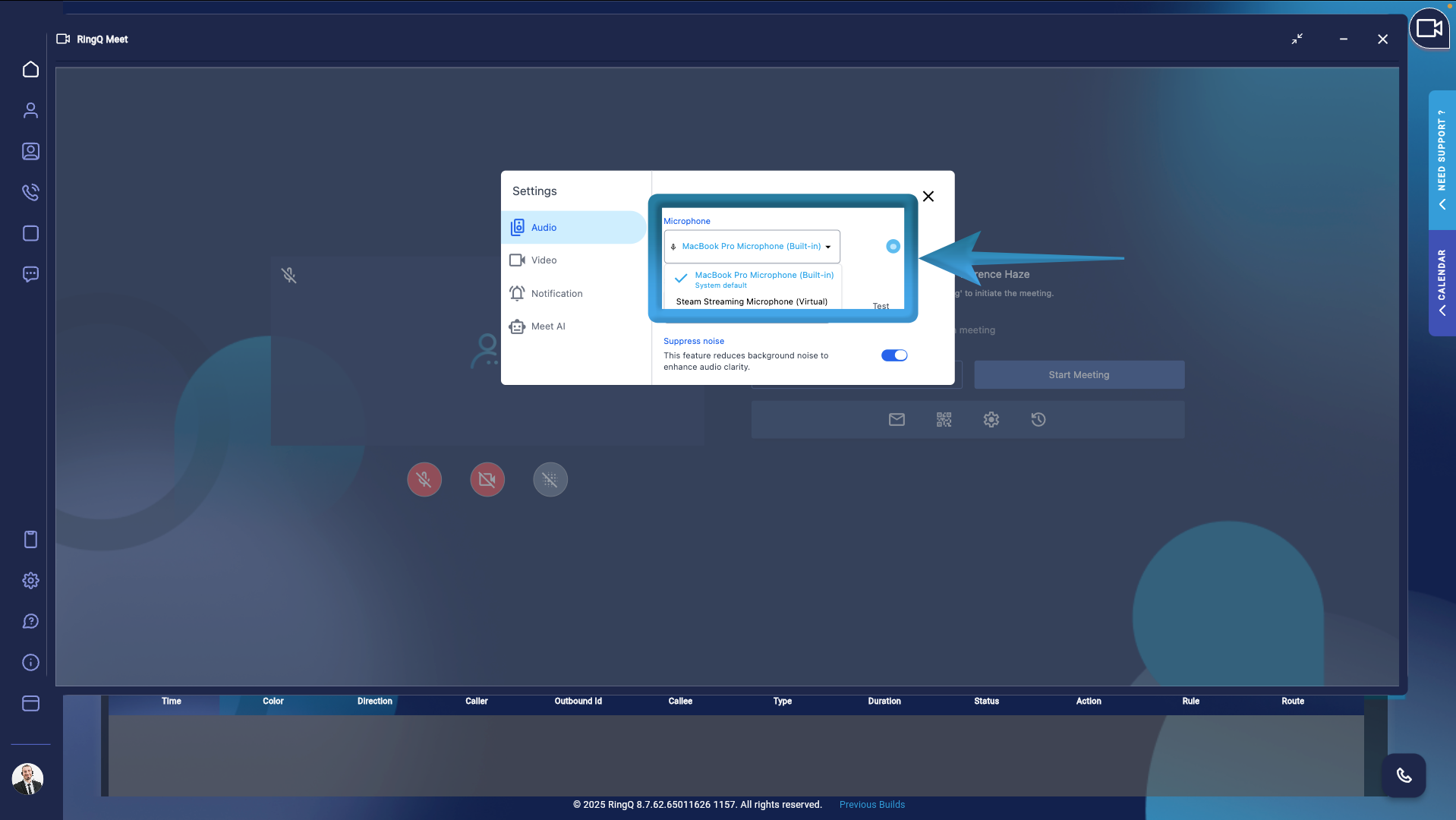Image resolution: width=1456 pixels, height=820 pixels.
Task: Open the Previous Builds link
Action: 871,804
